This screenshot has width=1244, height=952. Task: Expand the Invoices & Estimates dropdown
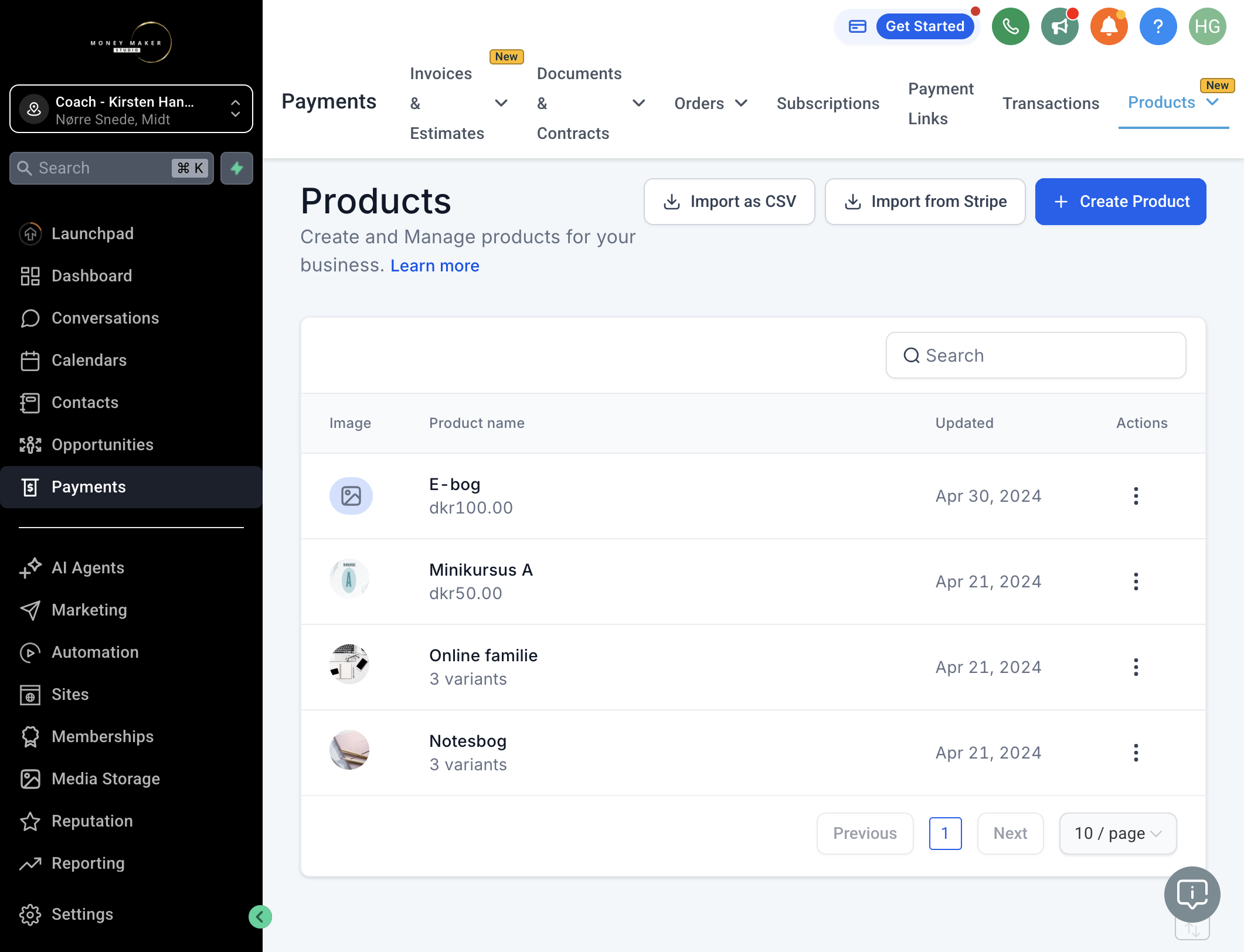[501, 103]
